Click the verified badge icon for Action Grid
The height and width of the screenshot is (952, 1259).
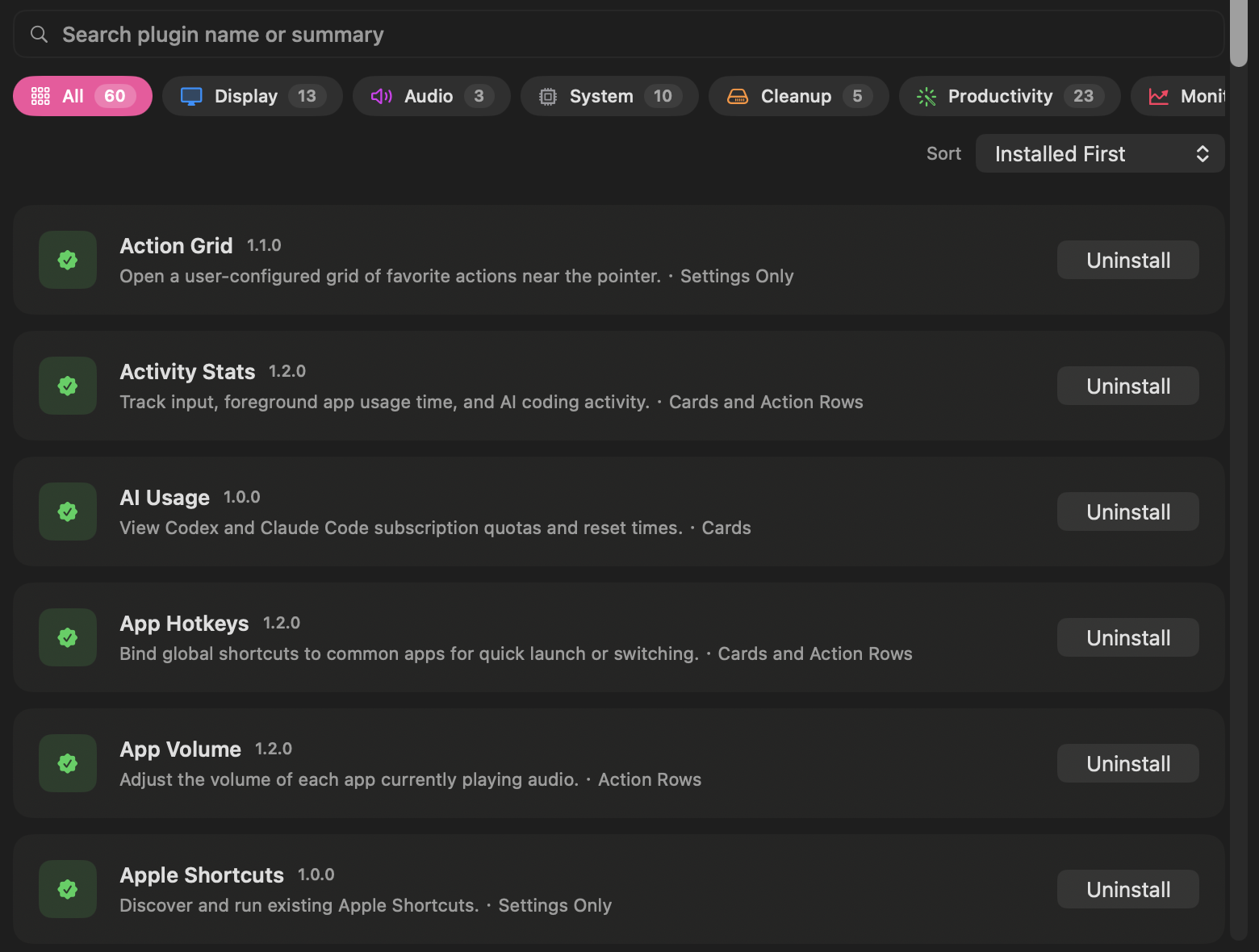[68, 260]
